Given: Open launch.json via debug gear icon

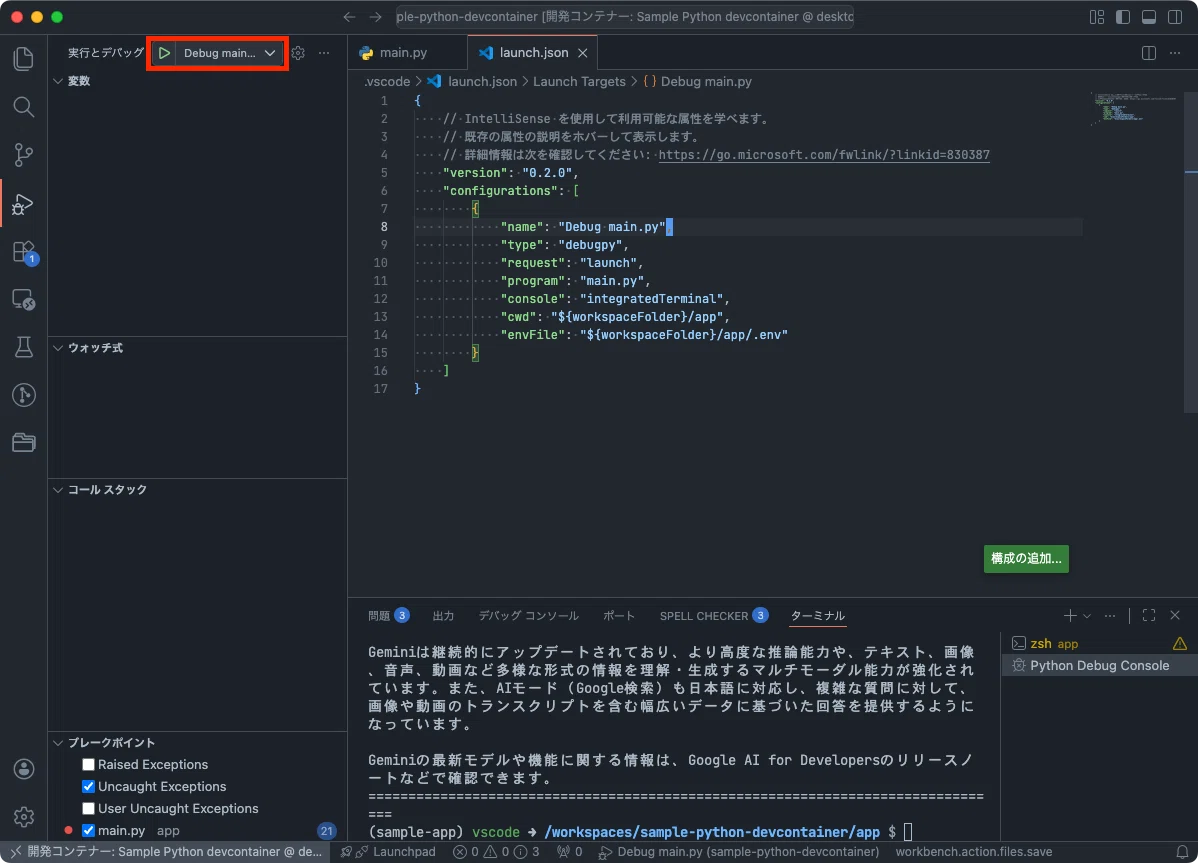Looking at the screenshot, I should point(298,53).
